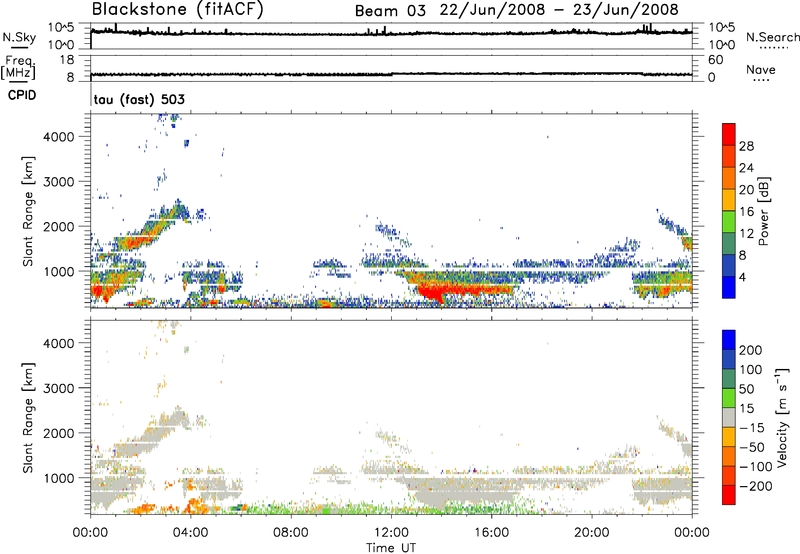Click the Velocity [m s⁻¹] colorbar label
This screenshot has width=800, height=554.
point(781,417)
